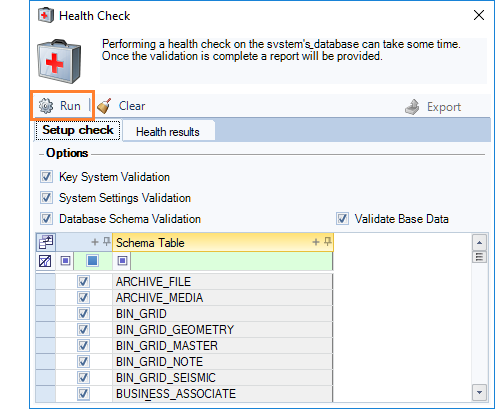
Task: Click the checkbox column filter condition icon
Action: pos(65,261)
